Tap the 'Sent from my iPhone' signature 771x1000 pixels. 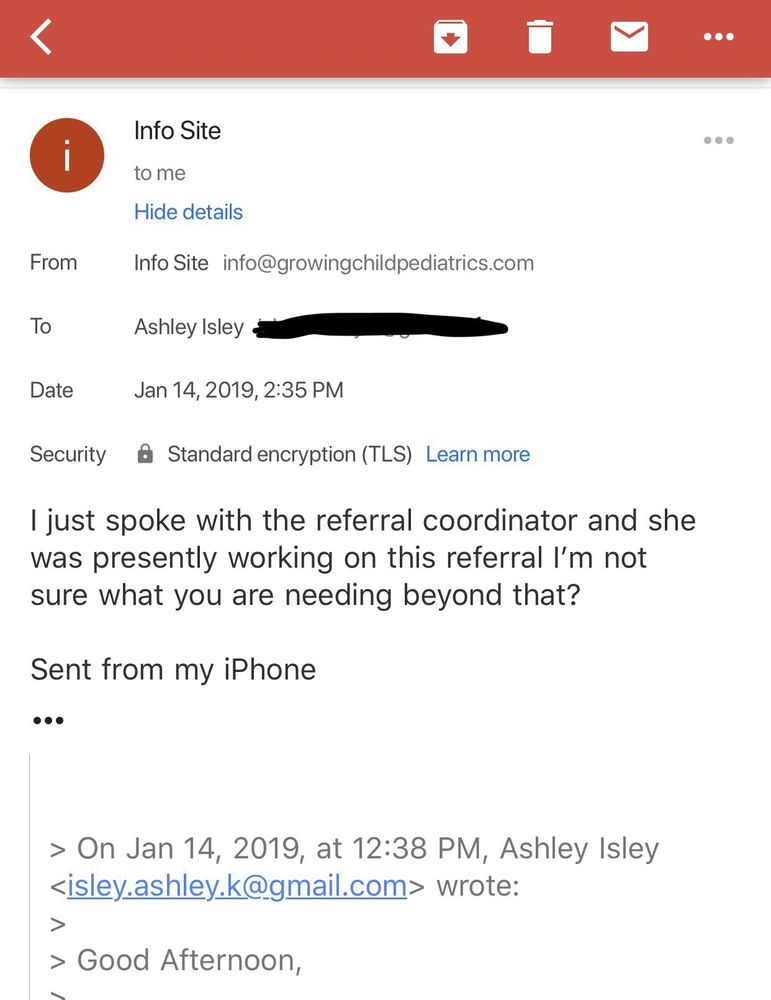[173, 669]
